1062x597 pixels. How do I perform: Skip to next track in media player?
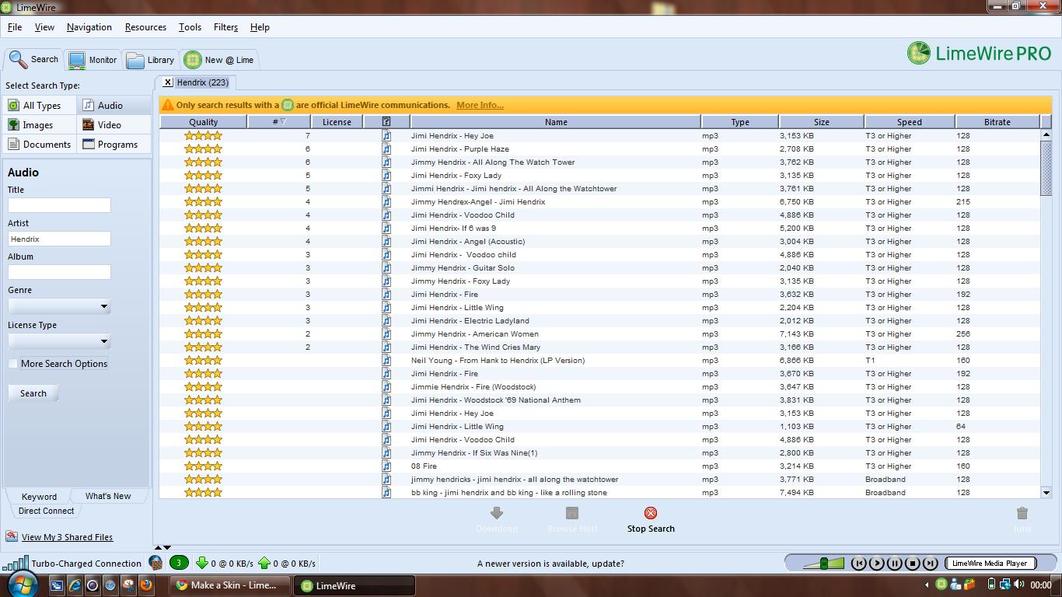point(930,563)
